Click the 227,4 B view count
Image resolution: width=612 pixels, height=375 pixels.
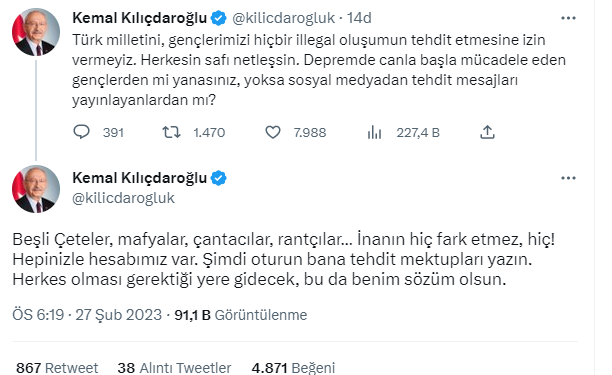pyautogui.click(x=418, y=133)
